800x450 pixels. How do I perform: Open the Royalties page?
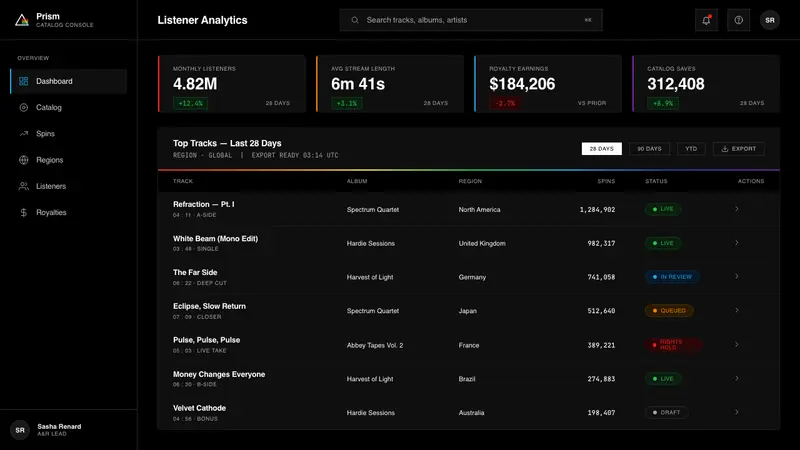coord(68,212)
